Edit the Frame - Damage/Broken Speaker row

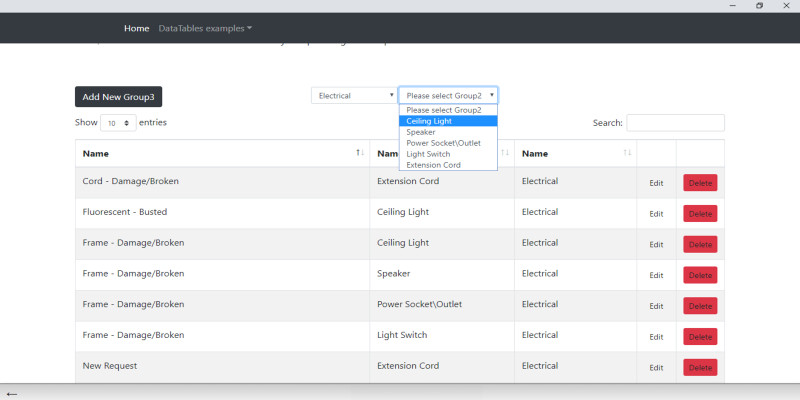[656, 276]
